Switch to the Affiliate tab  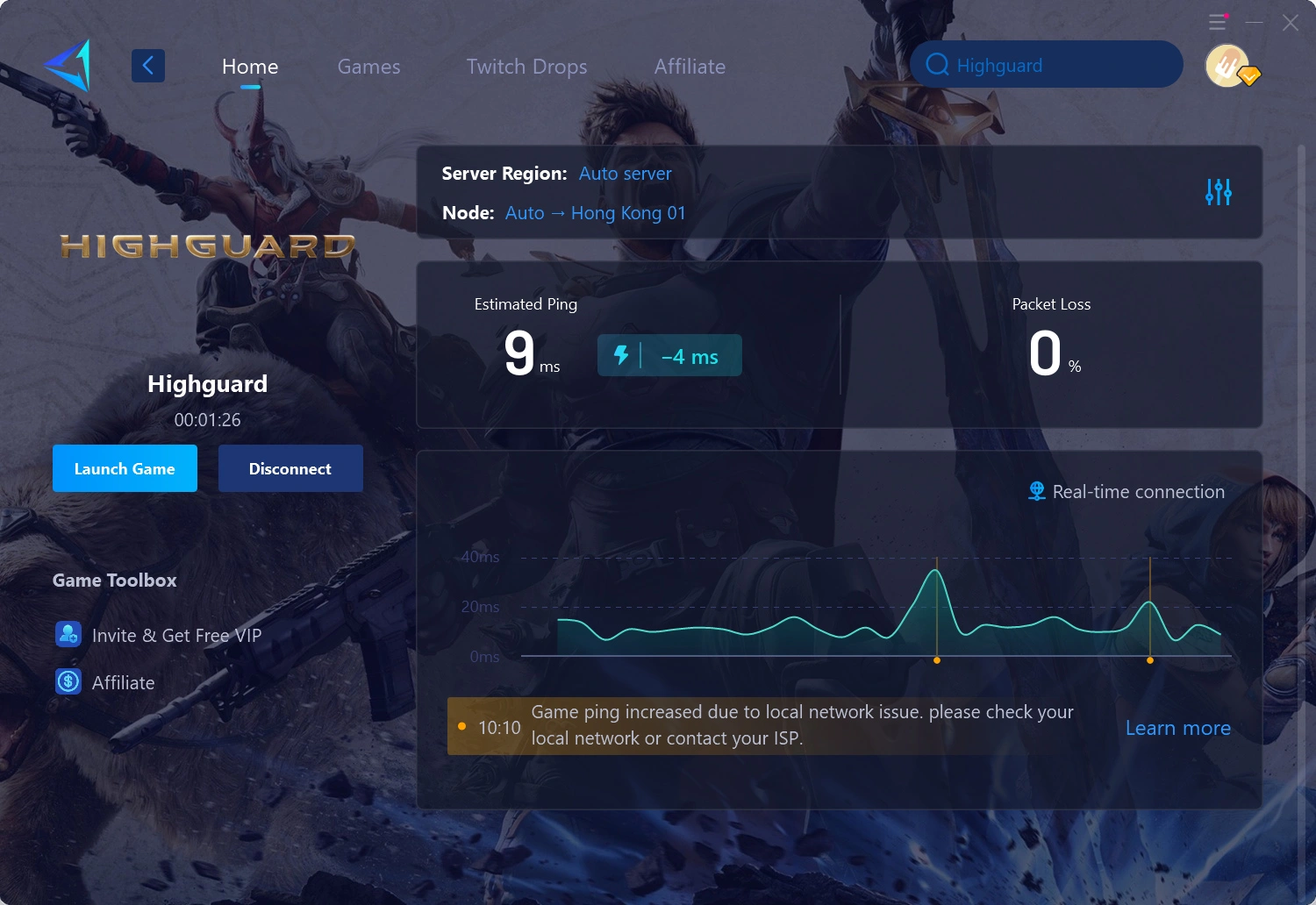point(690,66)
